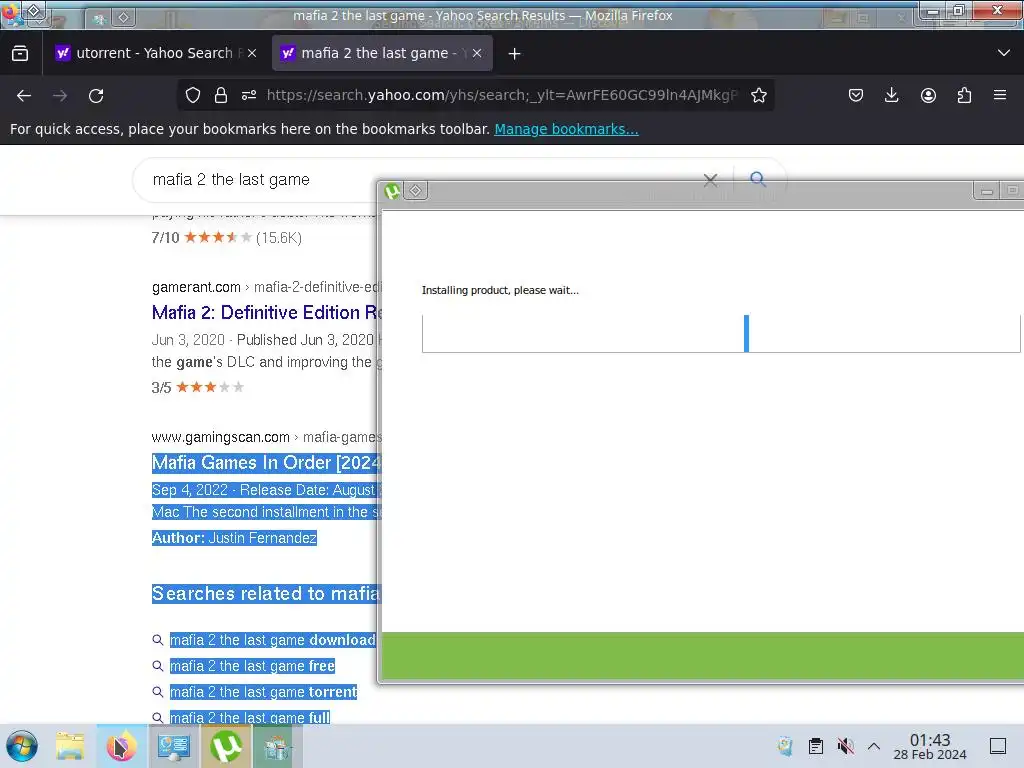Click tray security shield icon
Viewport: 1024px width, 768px height.
785,746
